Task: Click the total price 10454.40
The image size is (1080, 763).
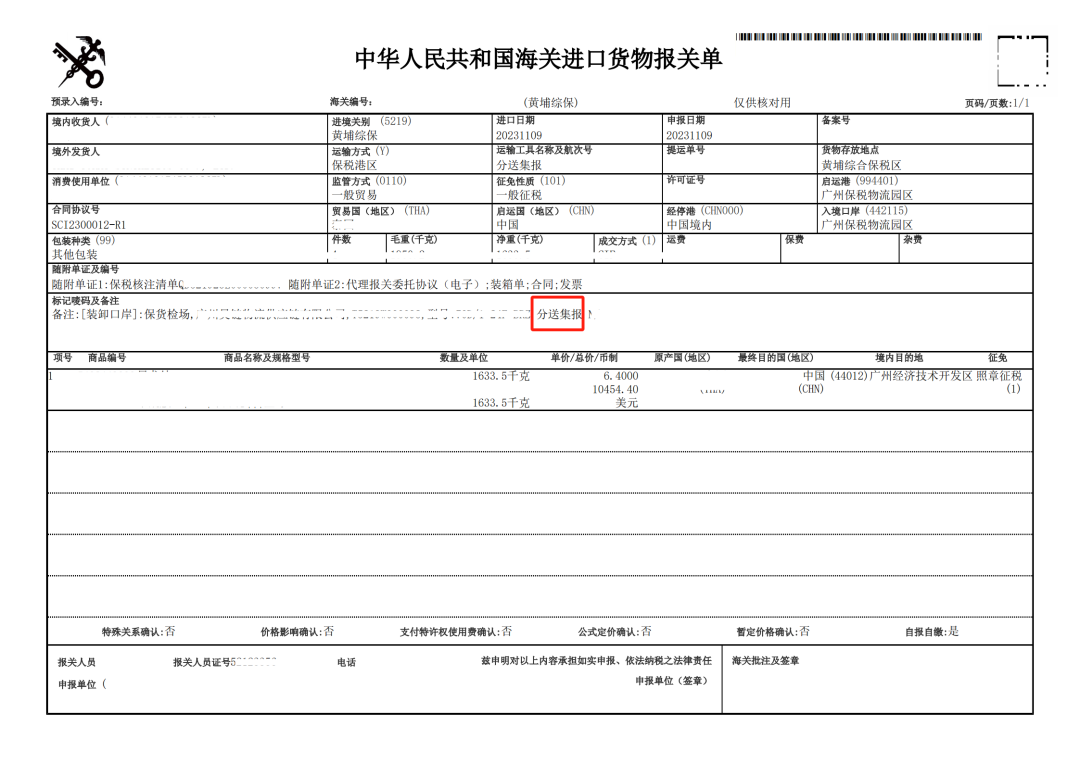Action: tap(615, 389)
